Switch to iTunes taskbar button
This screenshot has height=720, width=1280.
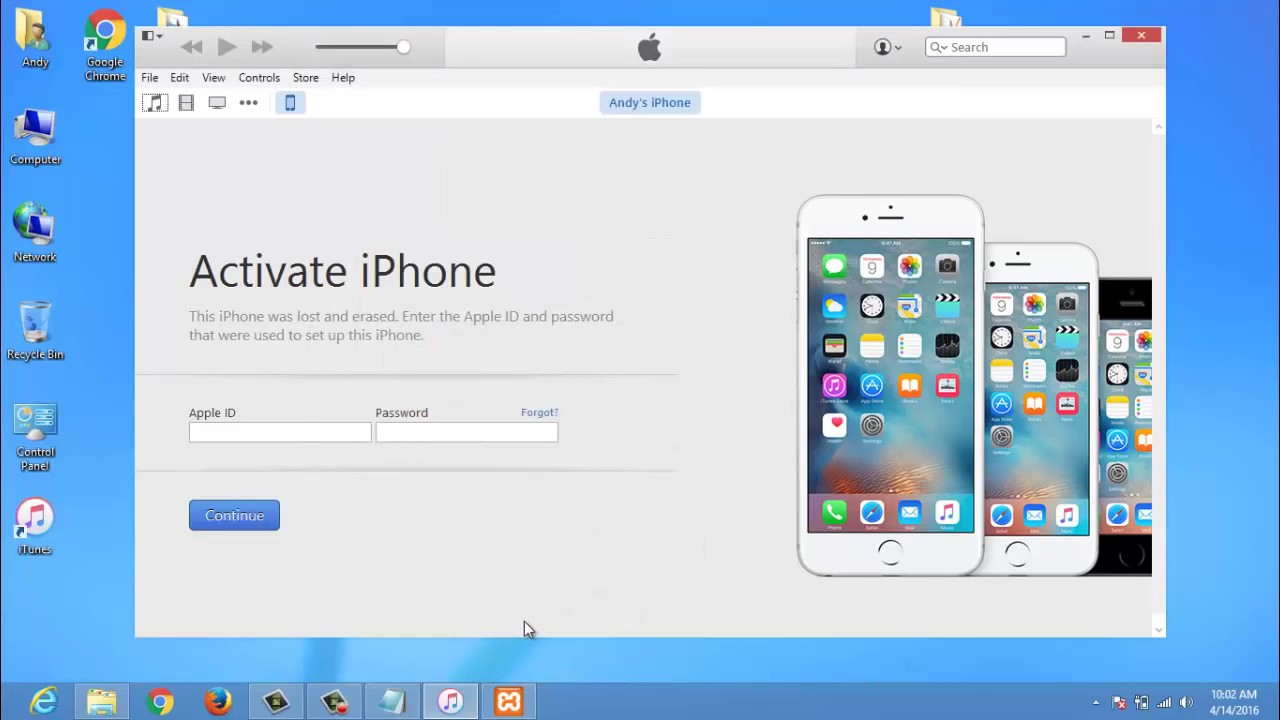(x=450, y=702)
